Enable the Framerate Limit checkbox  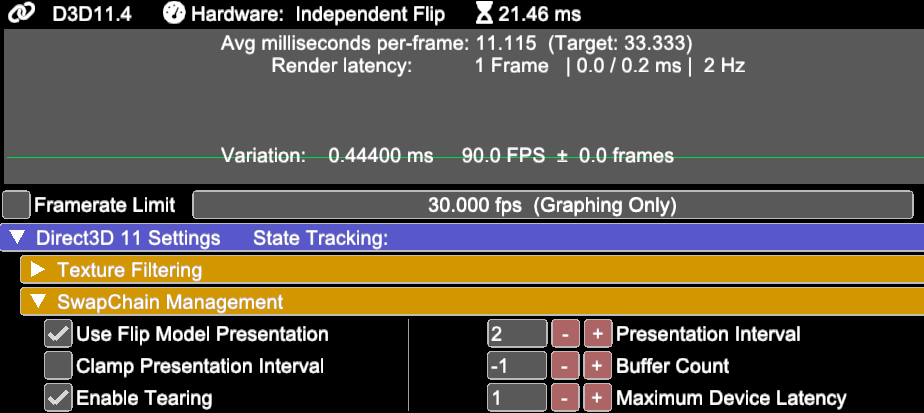[x=16, y=205]
